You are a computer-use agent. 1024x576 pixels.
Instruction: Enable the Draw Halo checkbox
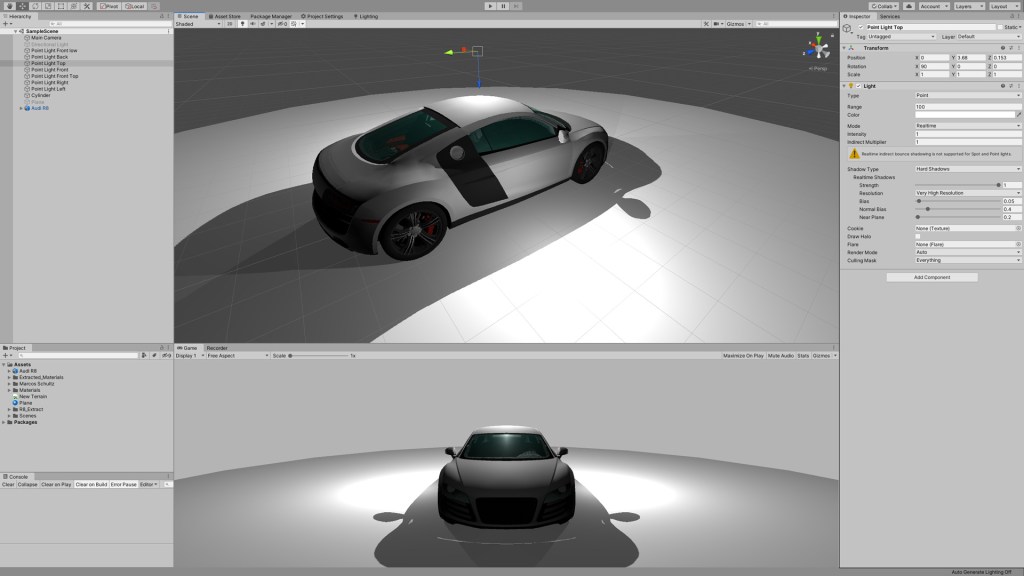click(x=918, y=236)
